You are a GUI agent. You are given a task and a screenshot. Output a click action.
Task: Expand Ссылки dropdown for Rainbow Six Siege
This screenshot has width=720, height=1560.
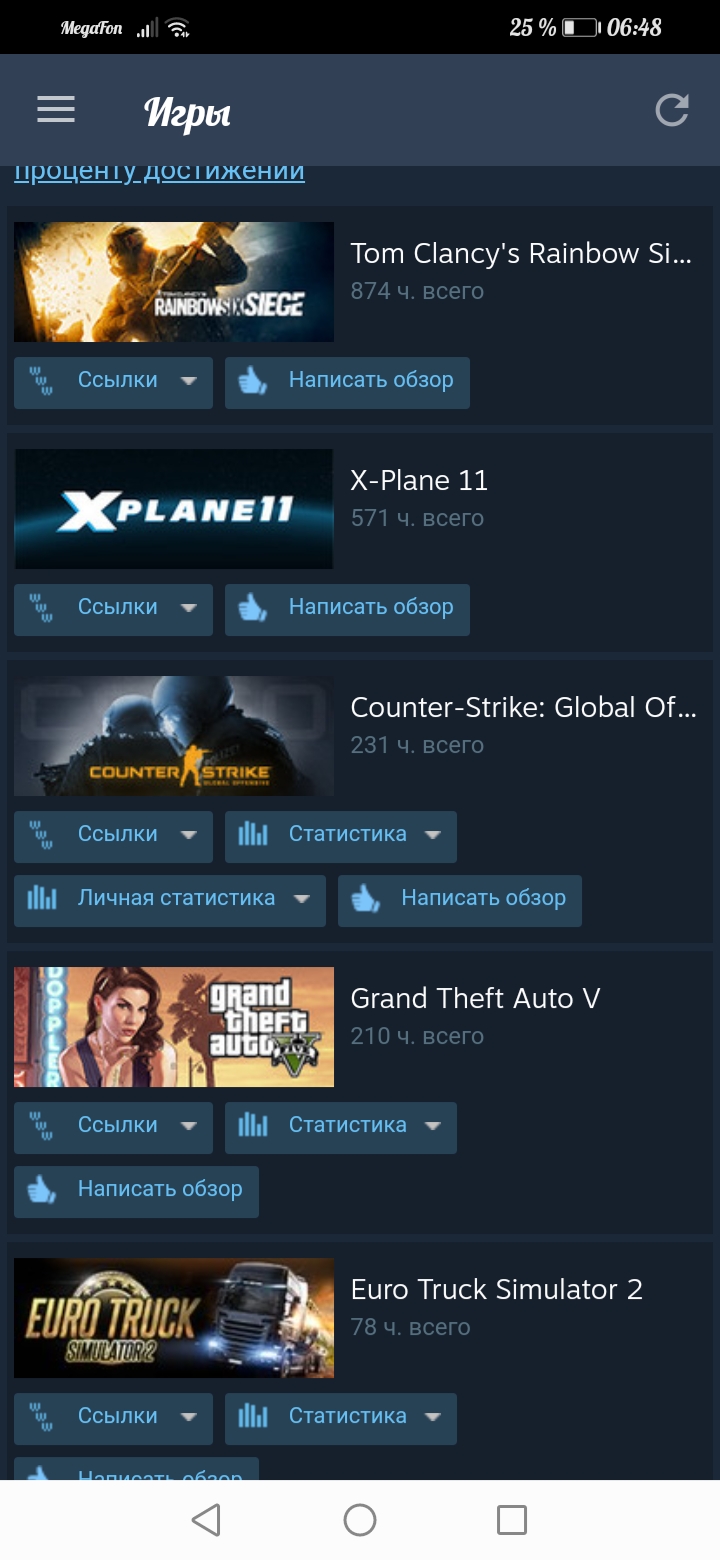click(189, 381)
